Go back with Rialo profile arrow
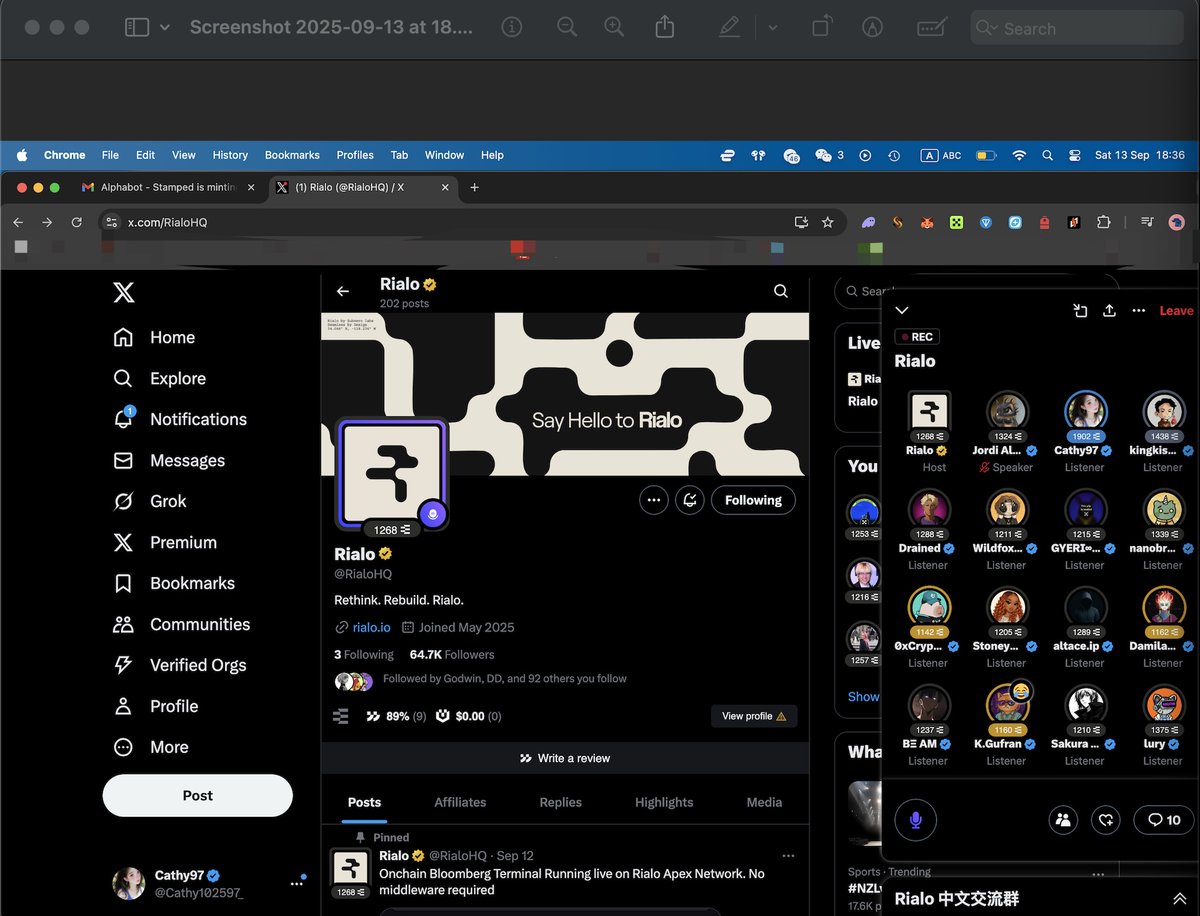This screenshot has width=1200, height=916. [x=343, y=291]
